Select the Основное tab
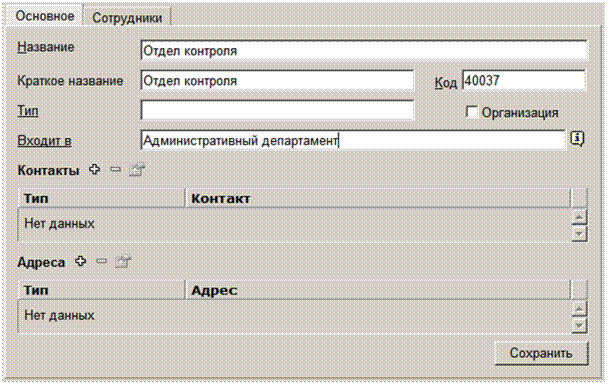The height and width of the screenshot is (386, 609). click(x=45, y=16)
